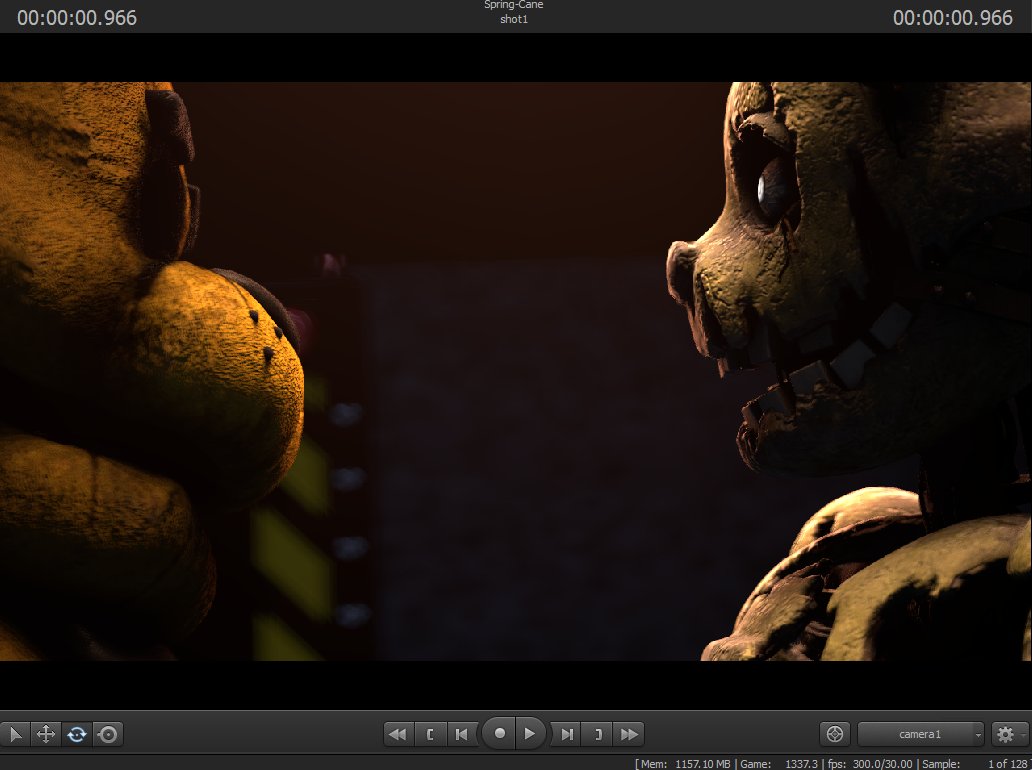Activate the Rotate manipulator tool

(77, 734)
